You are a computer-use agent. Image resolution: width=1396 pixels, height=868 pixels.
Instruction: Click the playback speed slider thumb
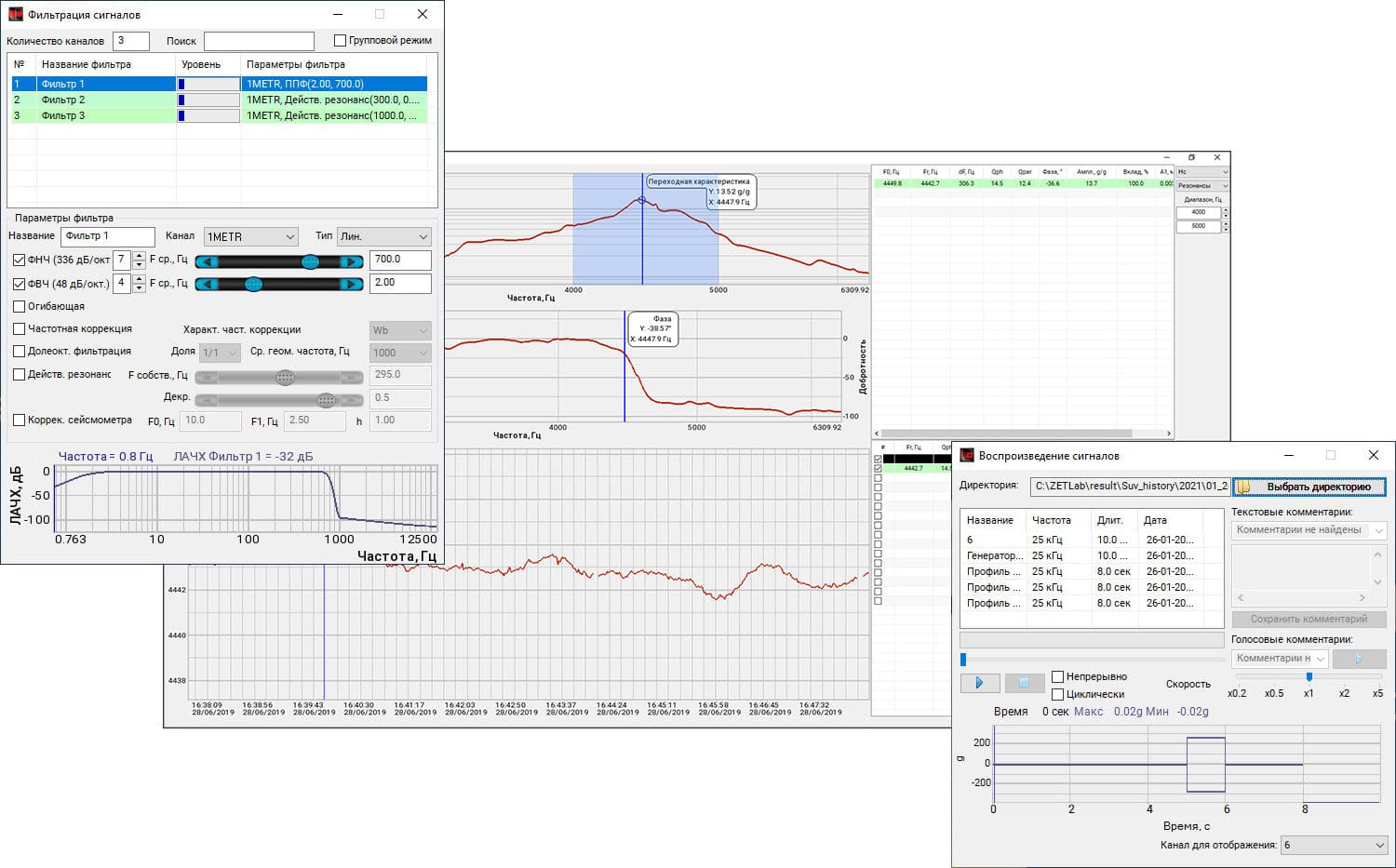click(x=1309, y=677)
